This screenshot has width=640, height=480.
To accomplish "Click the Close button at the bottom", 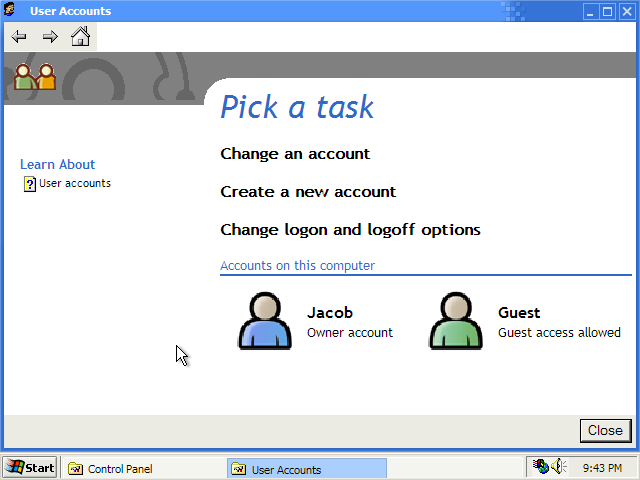I will (605, 430).
